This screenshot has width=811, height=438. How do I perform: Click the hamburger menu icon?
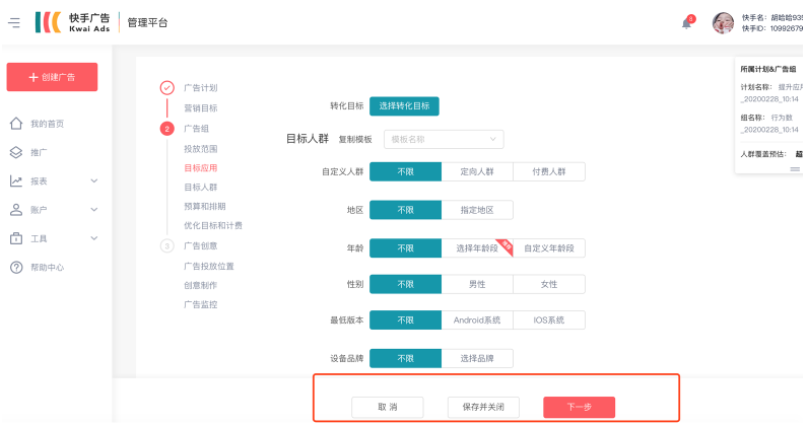coord(14,22)
